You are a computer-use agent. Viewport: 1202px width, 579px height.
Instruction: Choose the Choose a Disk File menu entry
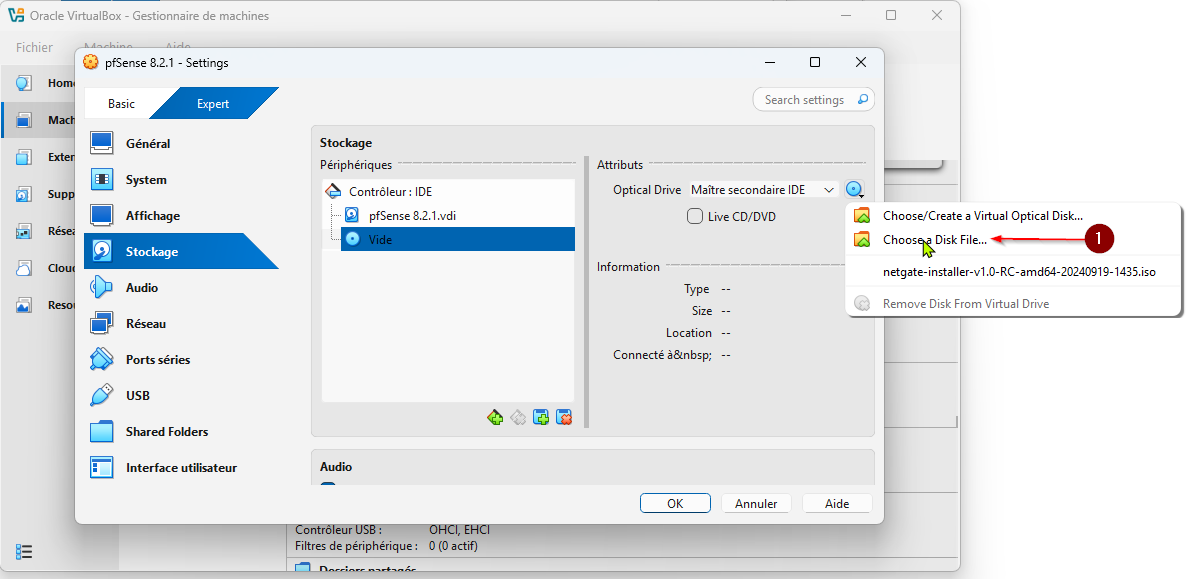point(934,240)
